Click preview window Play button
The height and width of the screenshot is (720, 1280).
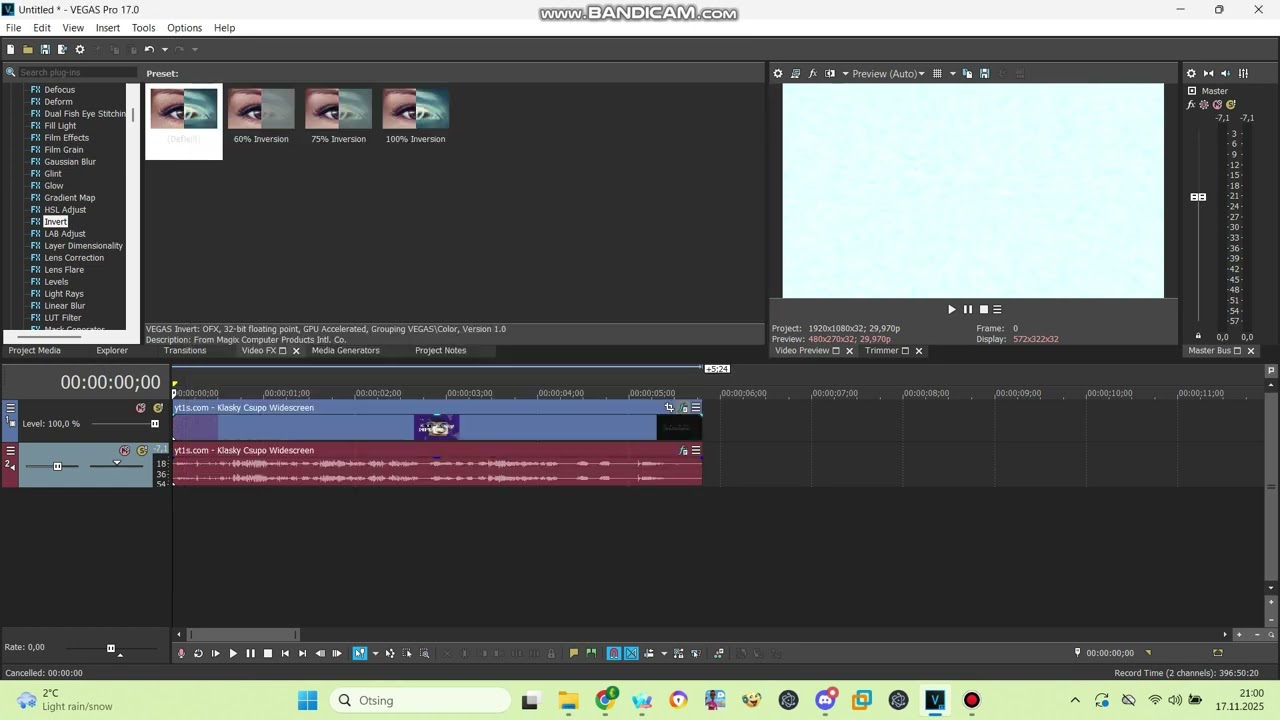click(951, 309)
